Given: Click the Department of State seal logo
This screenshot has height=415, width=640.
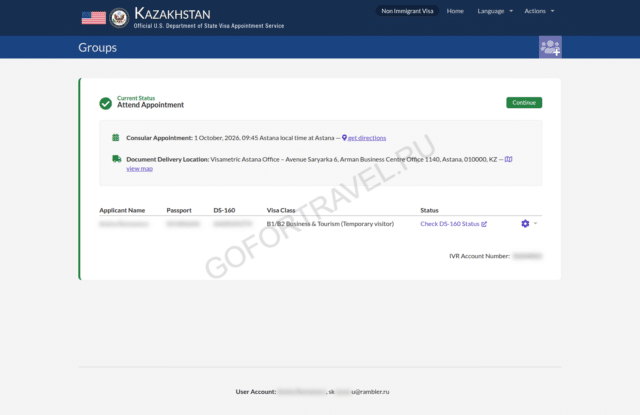Looking at the screenshot, I should click(x=119, y=18).
